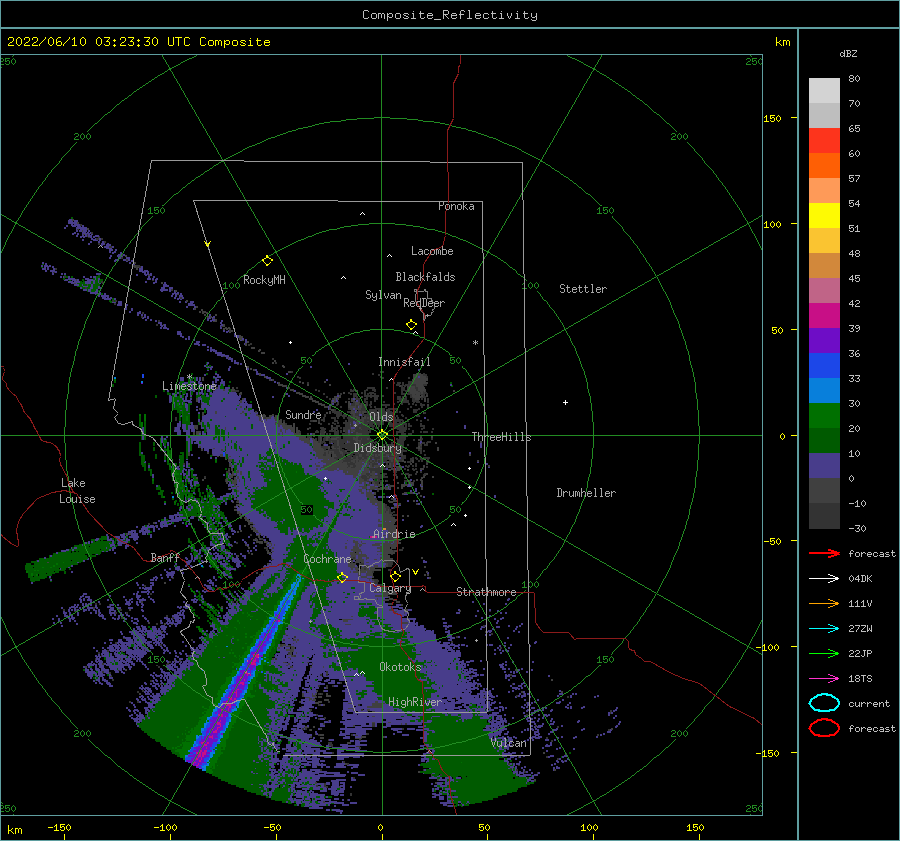Click the cyan 27ZW arrow icon
Viewport: 900px width, 841px height.
(824, 629)
